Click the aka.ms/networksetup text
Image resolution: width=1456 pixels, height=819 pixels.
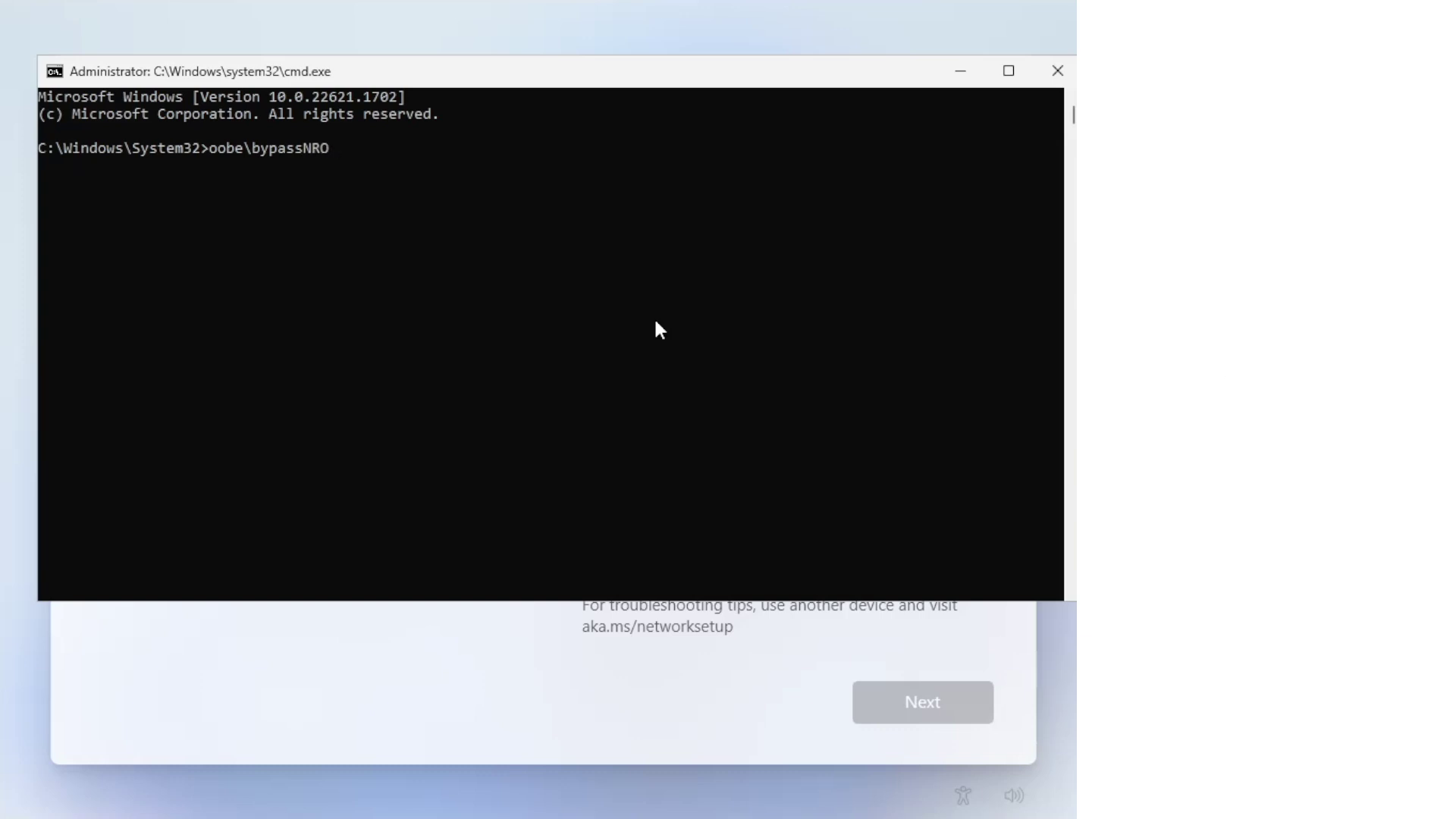point(657,627)
